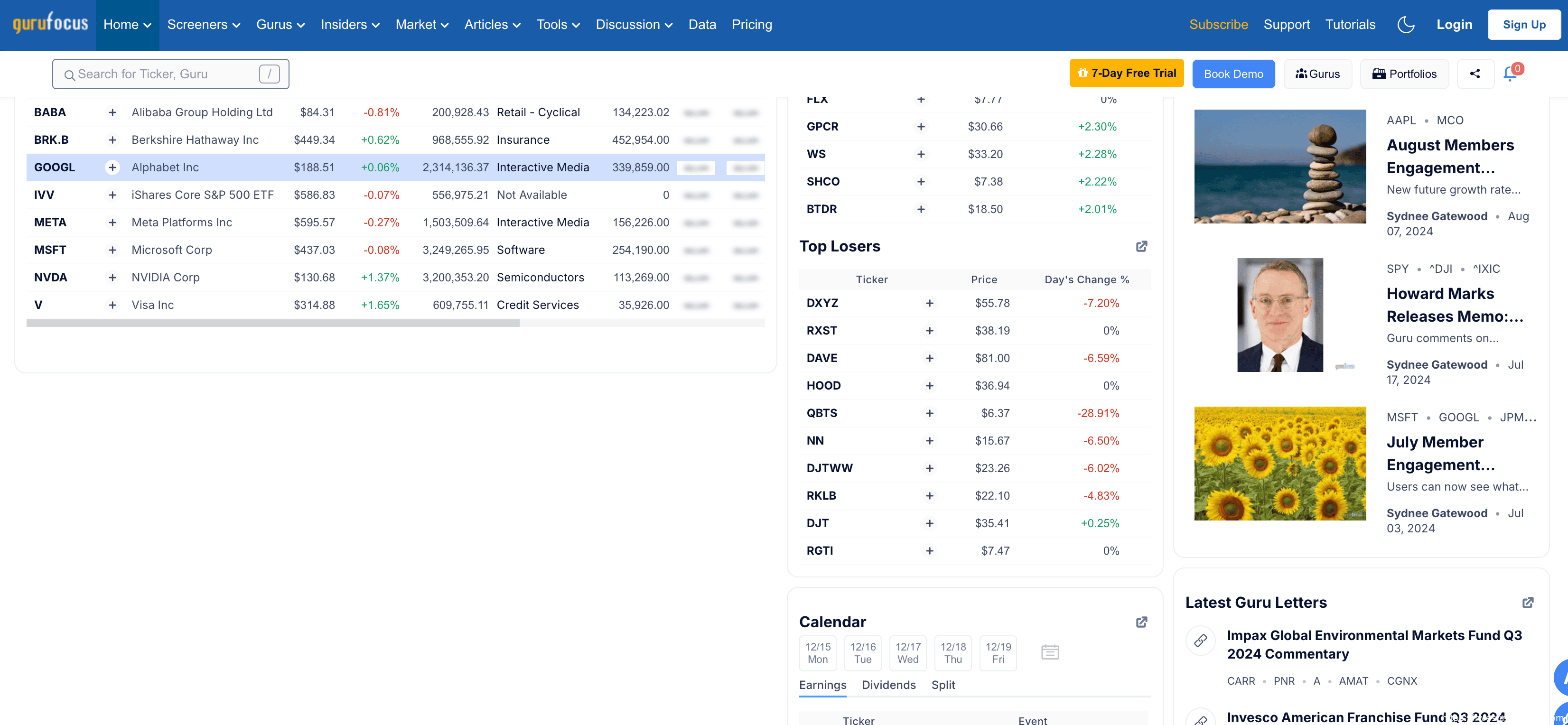Switch to the Split tab
This screenshot has width=1568, height=725.
pos(943,685)
